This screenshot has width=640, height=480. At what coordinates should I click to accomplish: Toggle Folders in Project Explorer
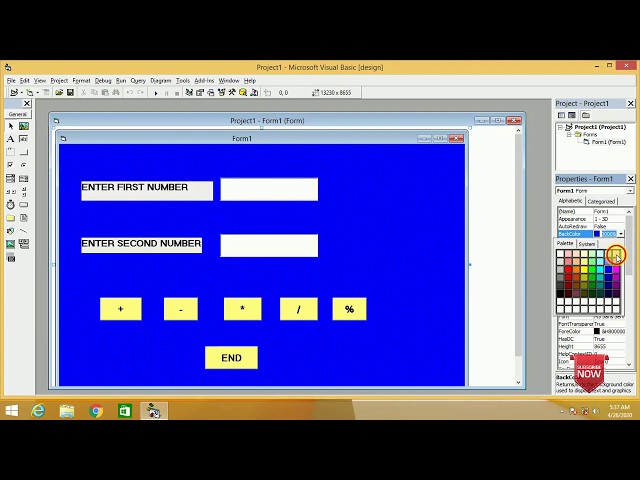click(x=586, y=115)
